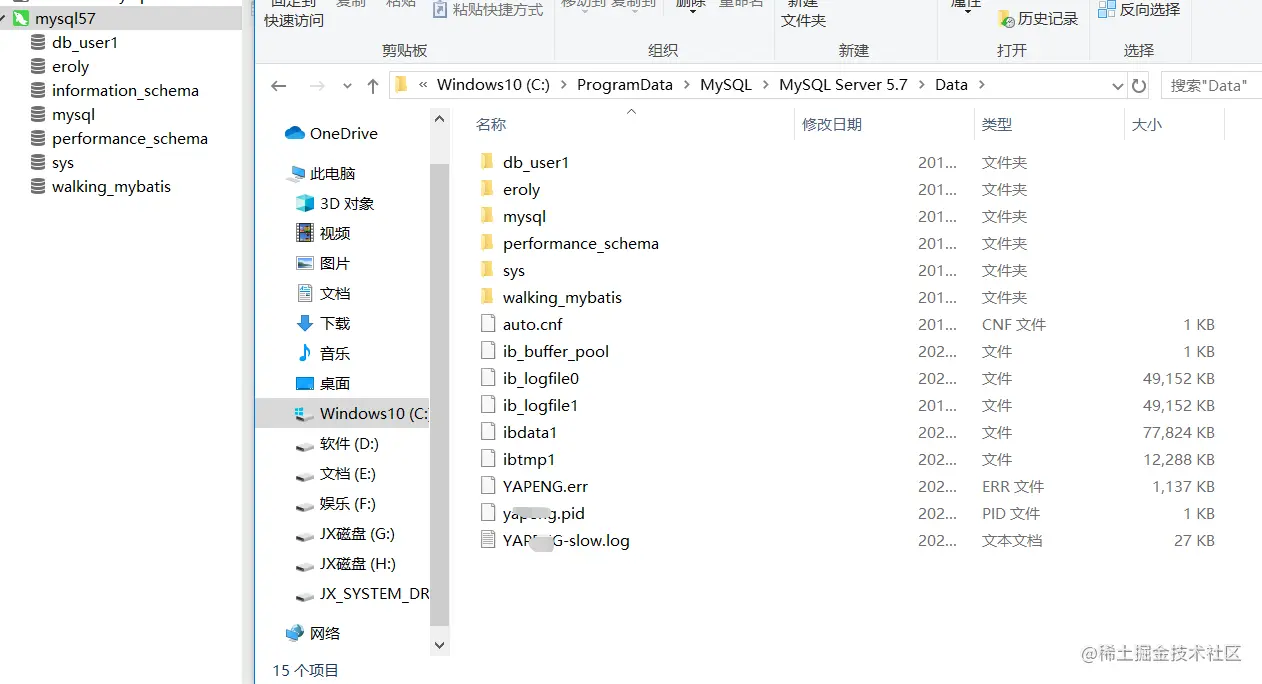The image size is (1262, 684).
Task: Click the mysql database icon in Navicat
Action: [x=38, y=115]
